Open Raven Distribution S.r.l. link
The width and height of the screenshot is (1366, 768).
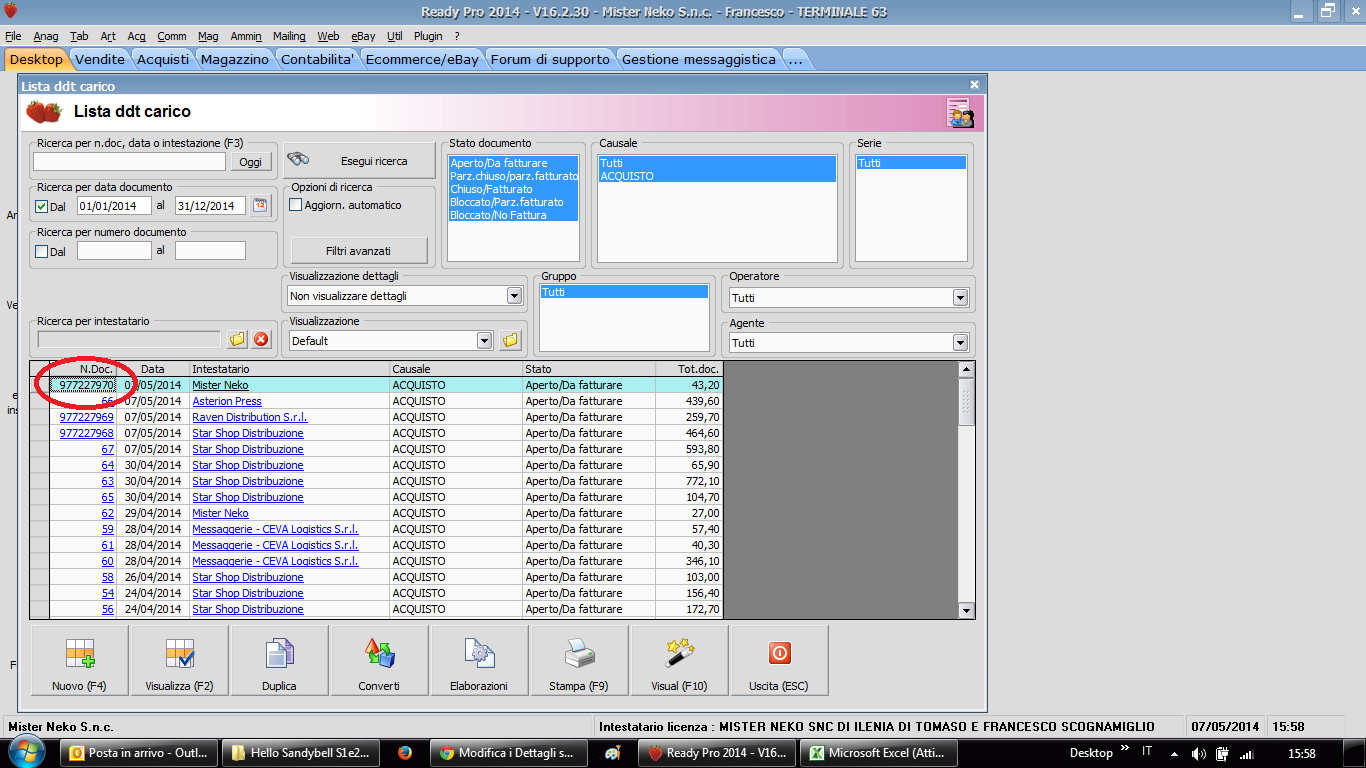pos(250,417)
